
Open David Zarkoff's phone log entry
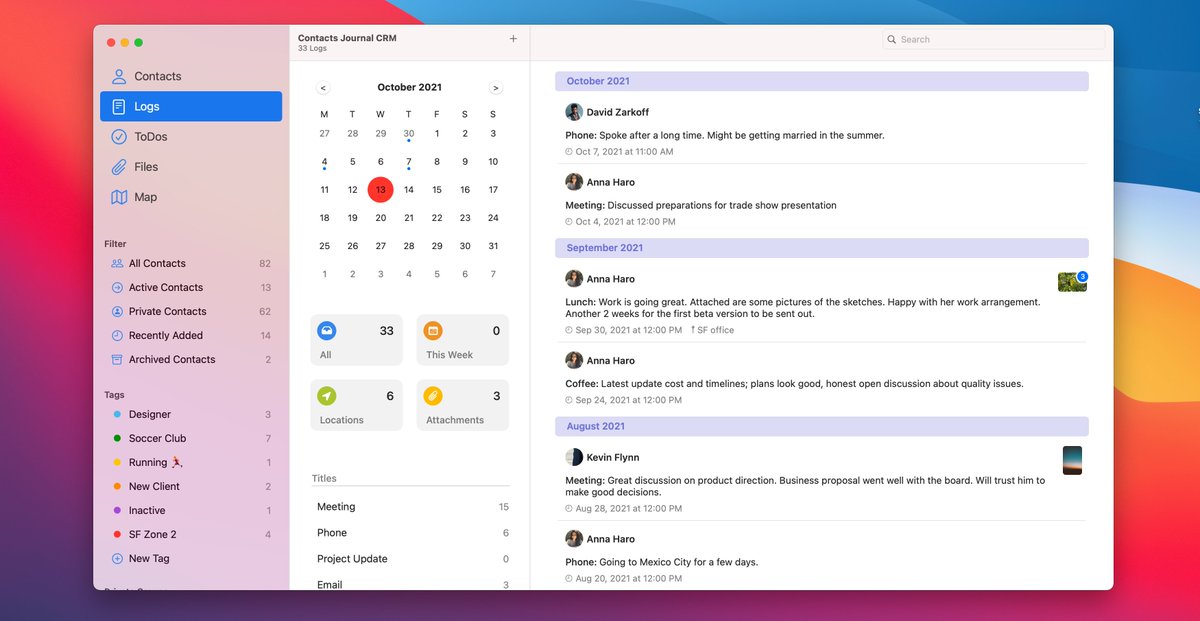(821, 131)
